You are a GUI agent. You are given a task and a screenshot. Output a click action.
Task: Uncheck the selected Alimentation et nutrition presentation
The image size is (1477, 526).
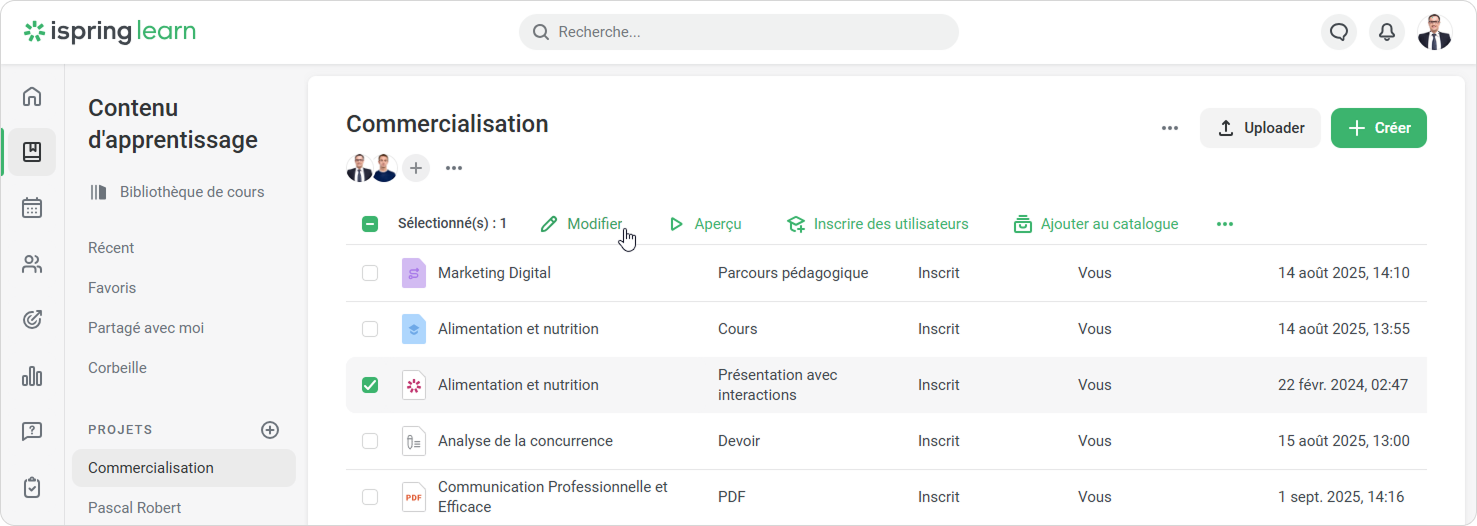pos(370,385)
